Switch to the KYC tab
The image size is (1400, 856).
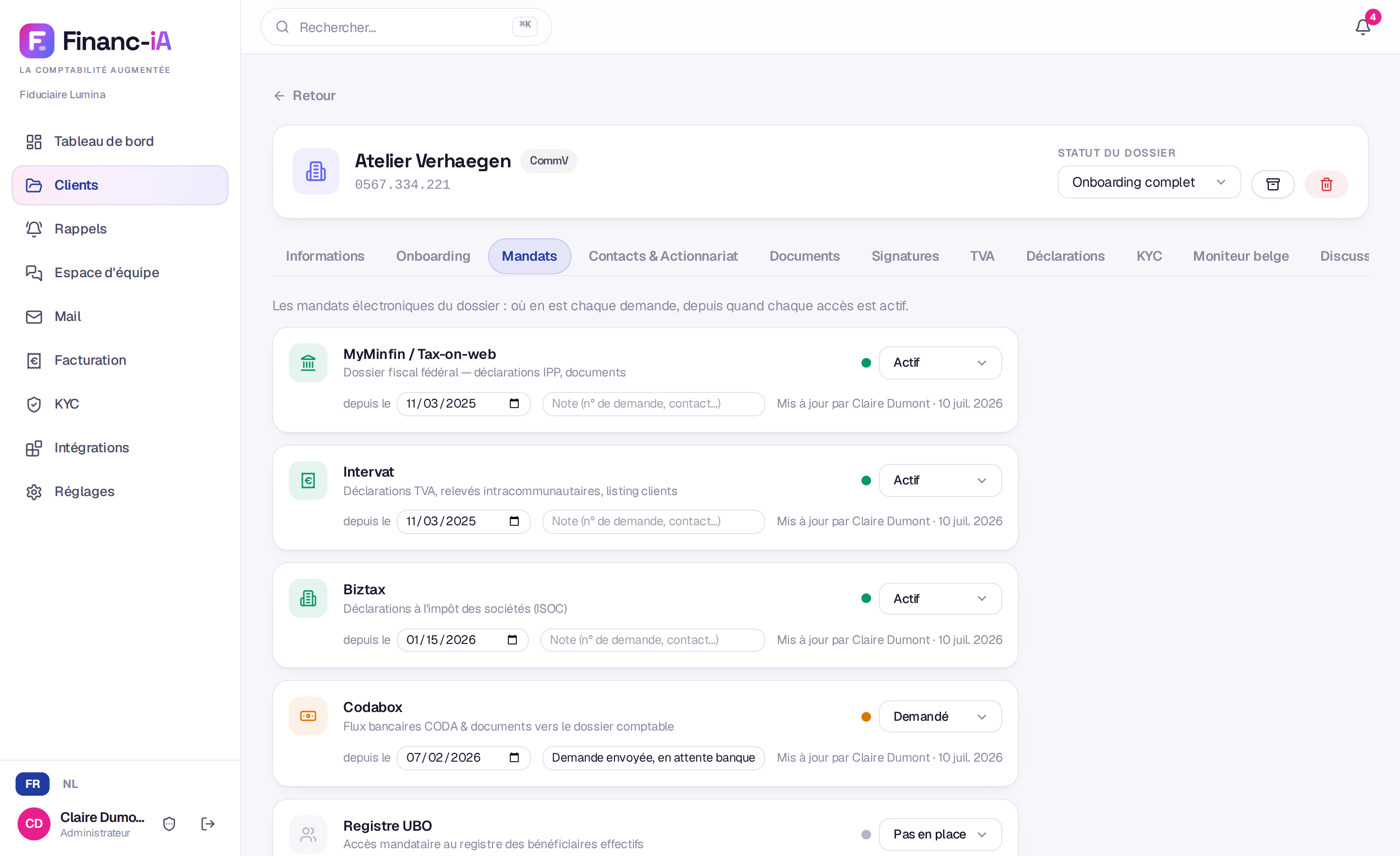1149,256
